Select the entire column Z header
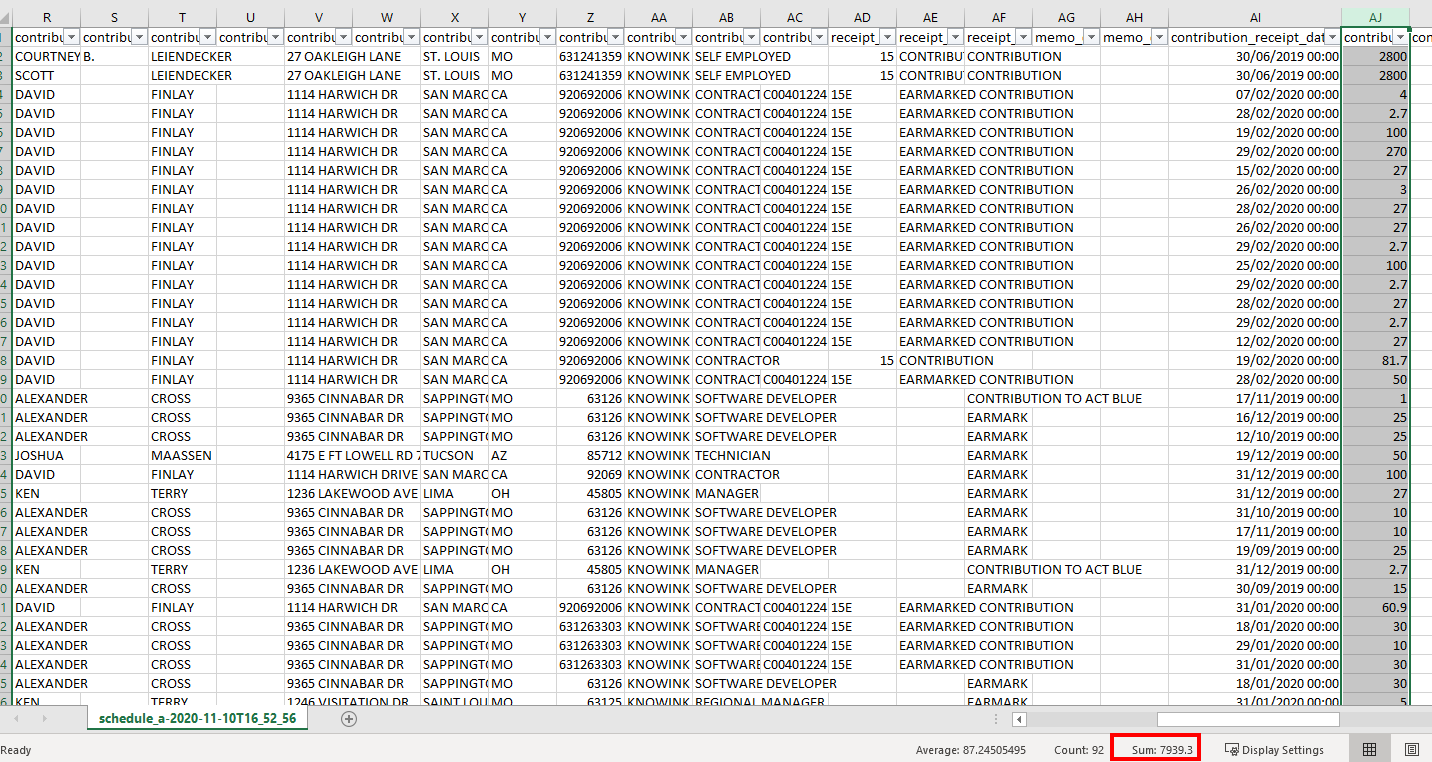 tap(590, 17)
